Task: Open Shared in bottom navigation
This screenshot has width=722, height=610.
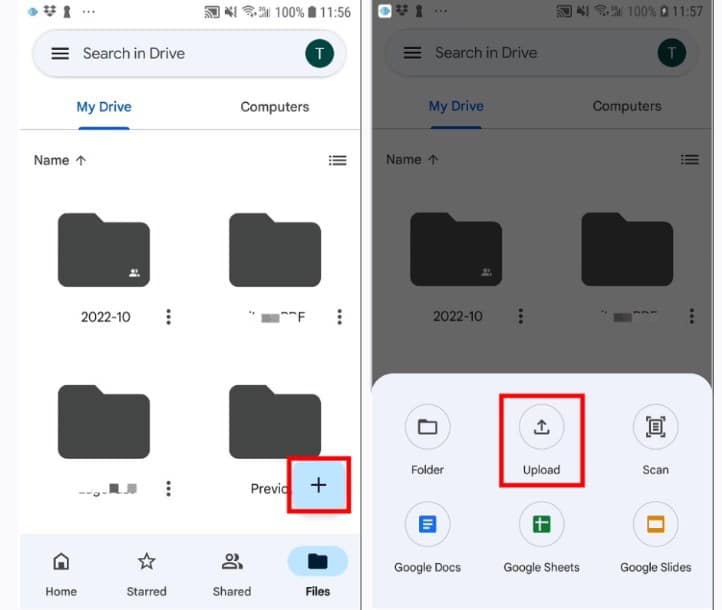Action: tap(232, 575)
